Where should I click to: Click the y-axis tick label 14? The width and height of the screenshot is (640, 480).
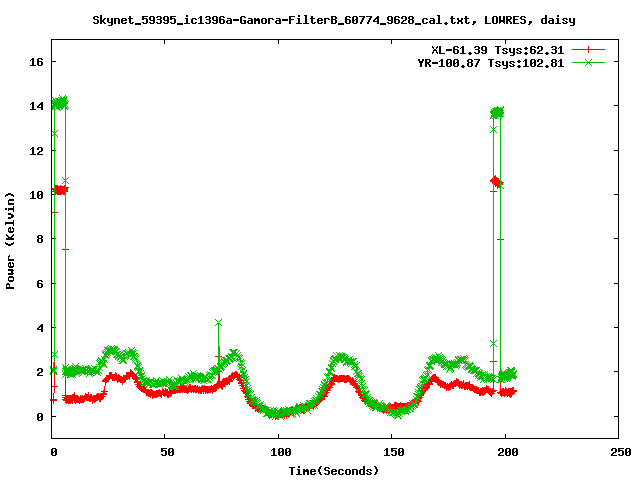click(36, 106)
